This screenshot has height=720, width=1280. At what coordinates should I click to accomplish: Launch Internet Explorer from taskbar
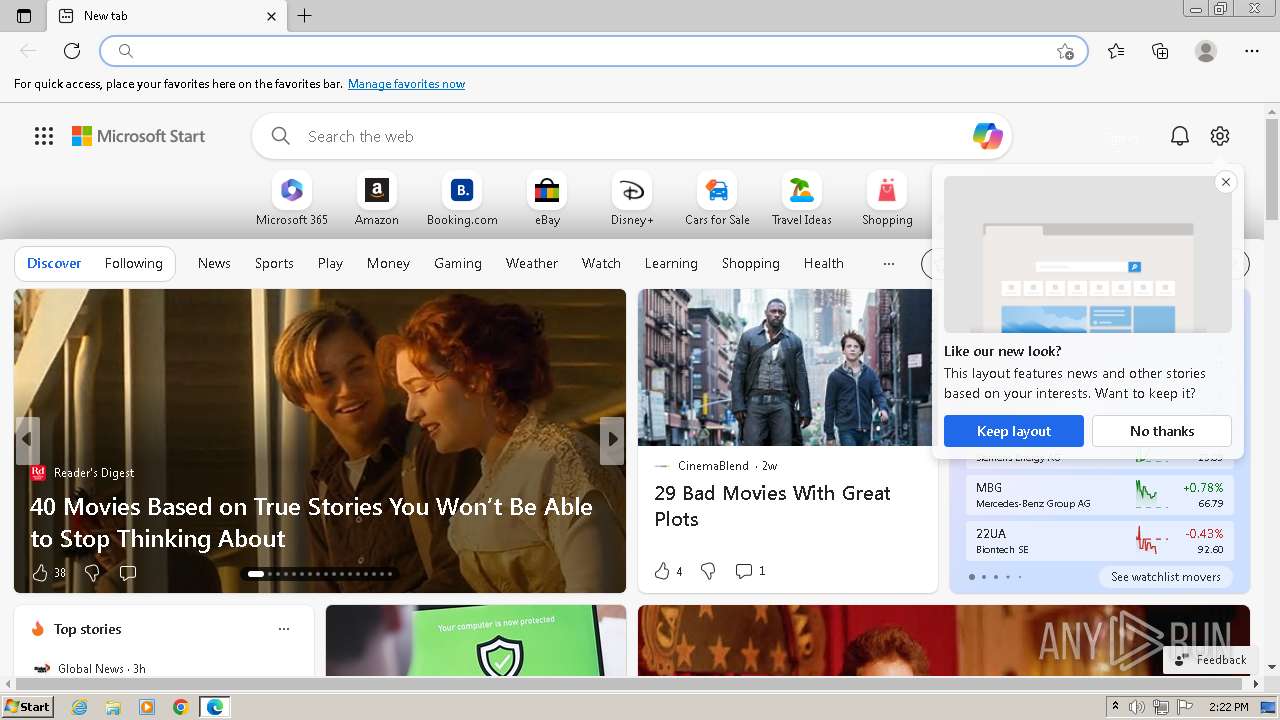pyautogui.click(x=80, y=707)
